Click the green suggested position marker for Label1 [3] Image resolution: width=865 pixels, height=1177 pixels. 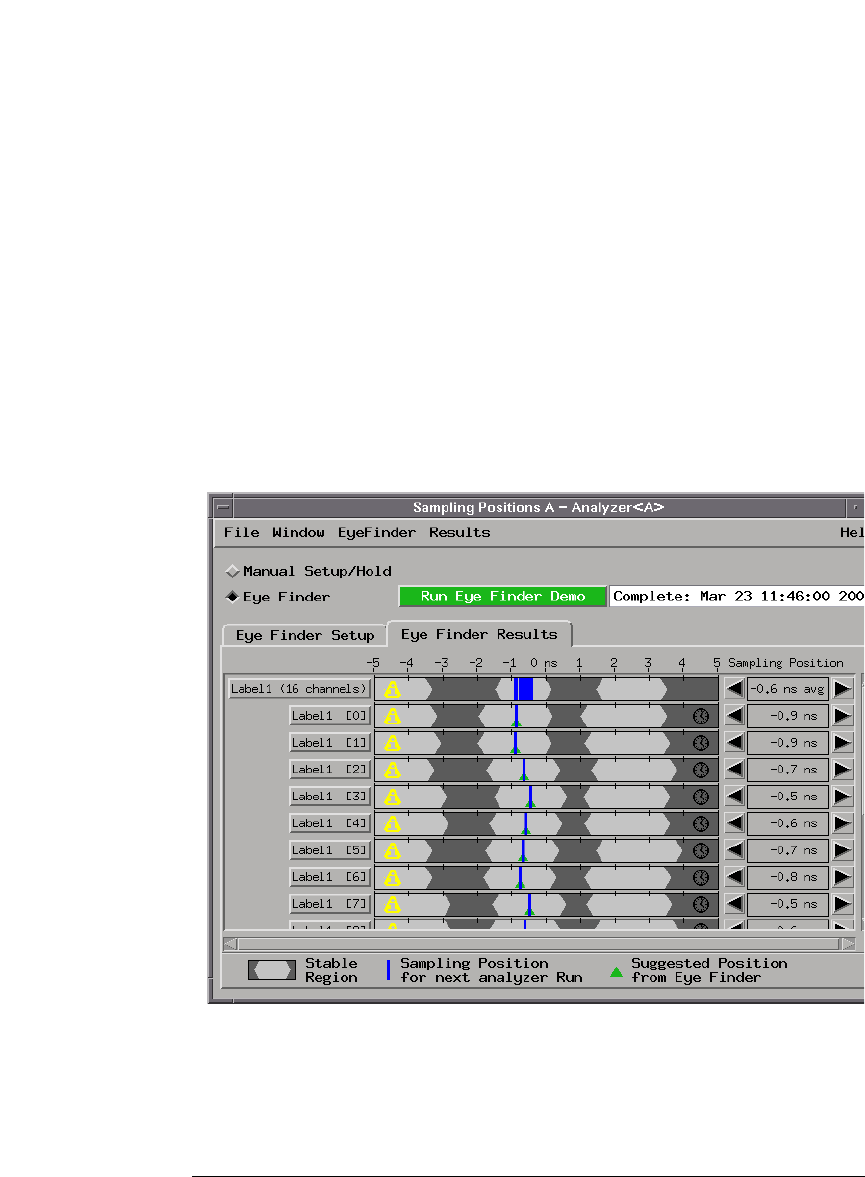(x=530, y=802)
